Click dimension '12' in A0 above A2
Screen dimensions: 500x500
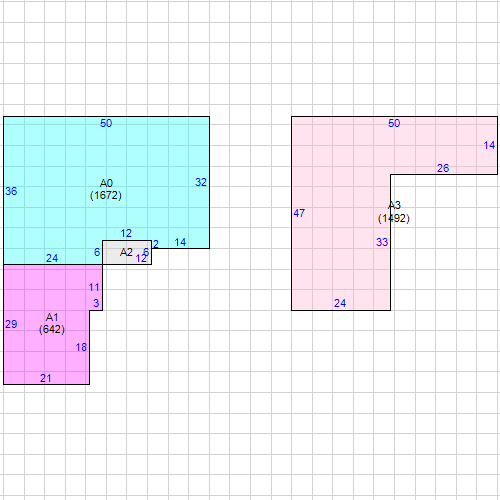pyautogui.click(x=126, y=233)
